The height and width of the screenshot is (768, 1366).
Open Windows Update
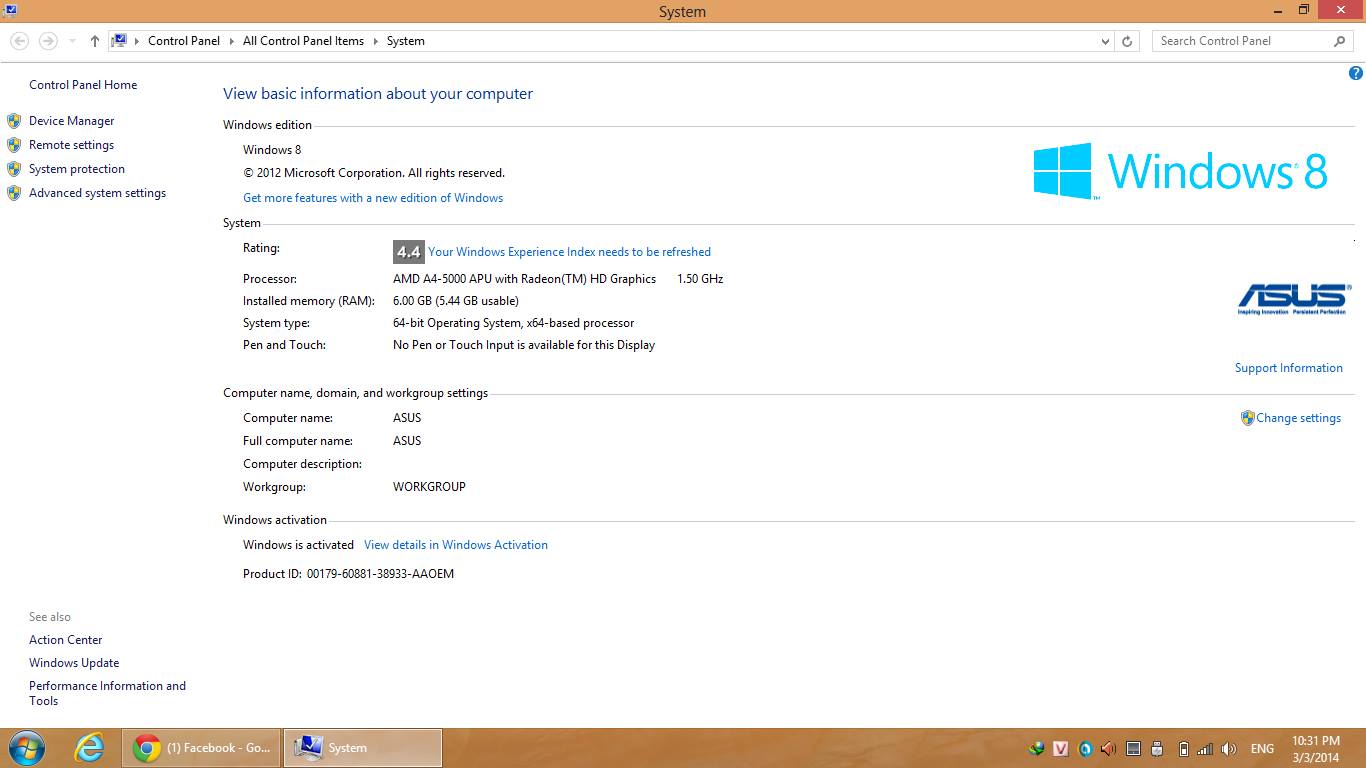[x=74, y=663]
